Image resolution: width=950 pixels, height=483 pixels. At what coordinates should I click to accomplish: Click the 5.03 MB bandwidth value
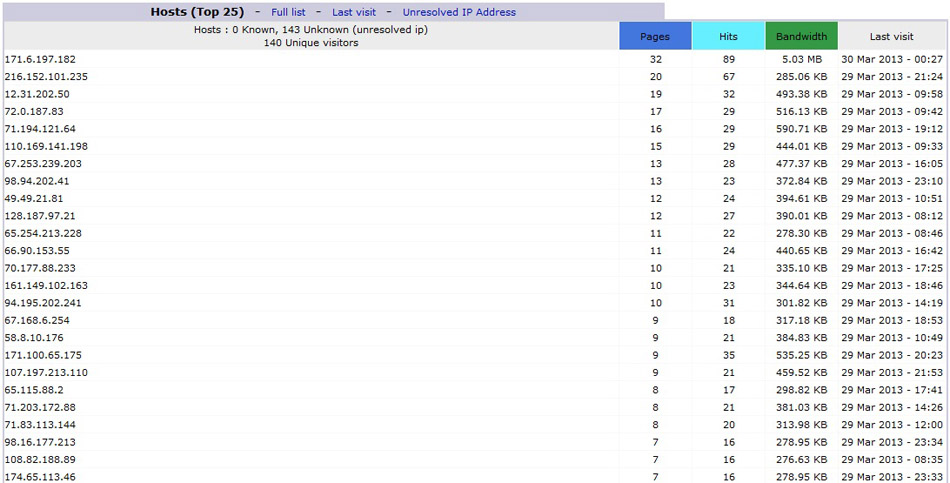(x=802, y=59)
